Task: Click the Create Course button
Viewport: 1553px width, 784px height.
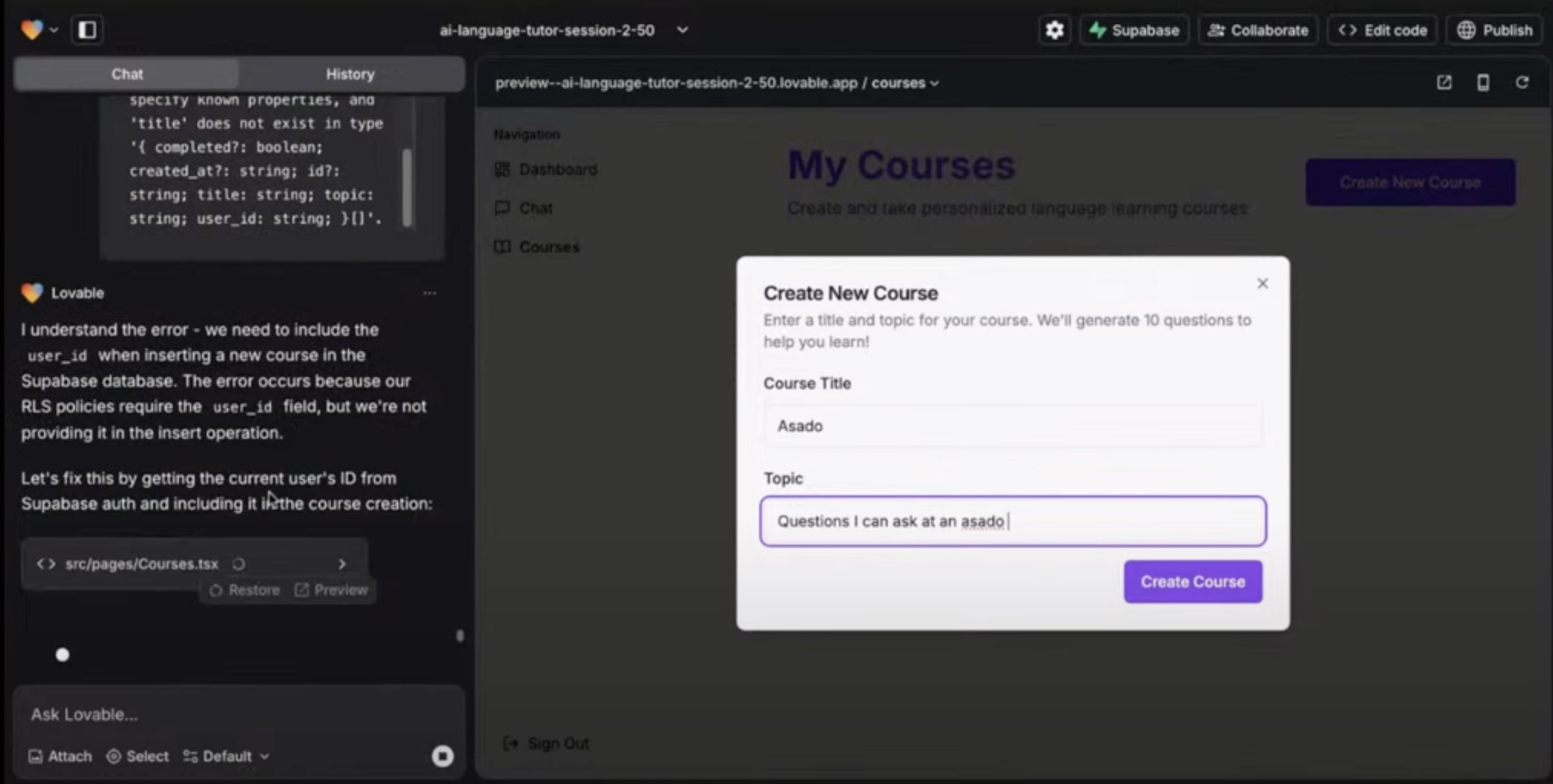Action: tap(1192, 582)
